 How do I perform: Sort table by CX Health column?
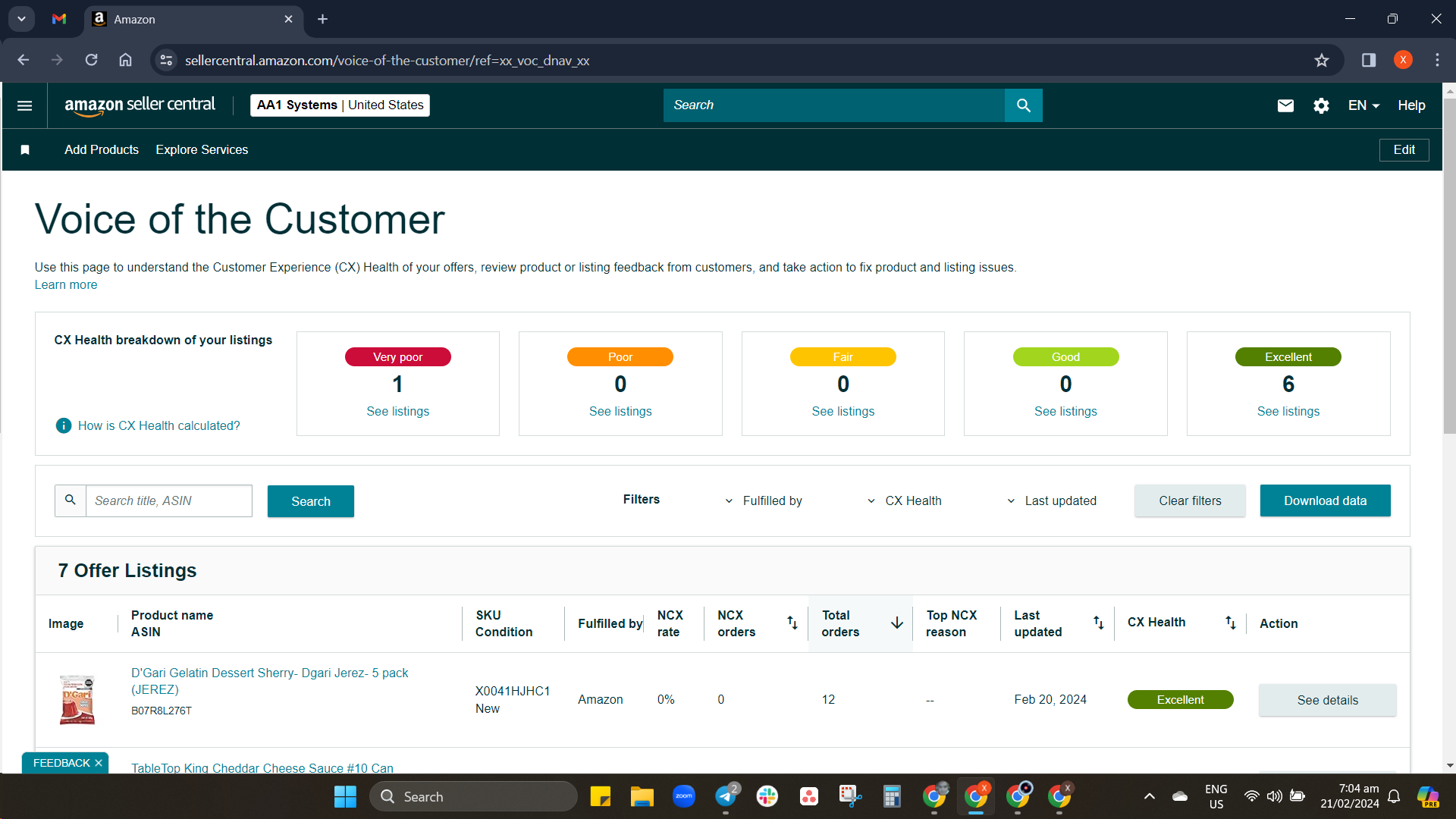coord(1230,623)
